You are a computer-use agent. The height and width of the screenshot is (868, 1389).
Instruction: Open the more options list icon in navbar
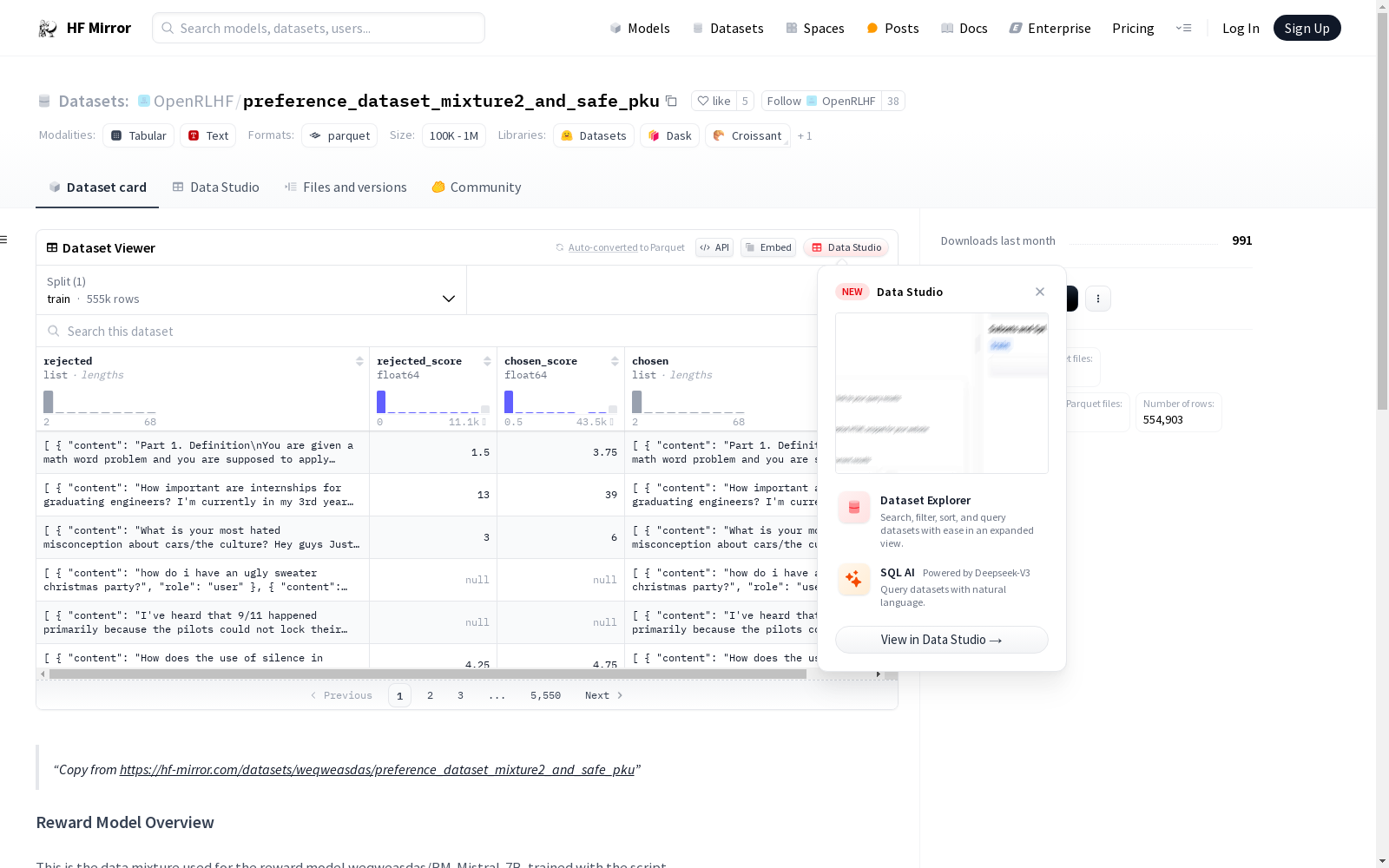click(1183, 28)
